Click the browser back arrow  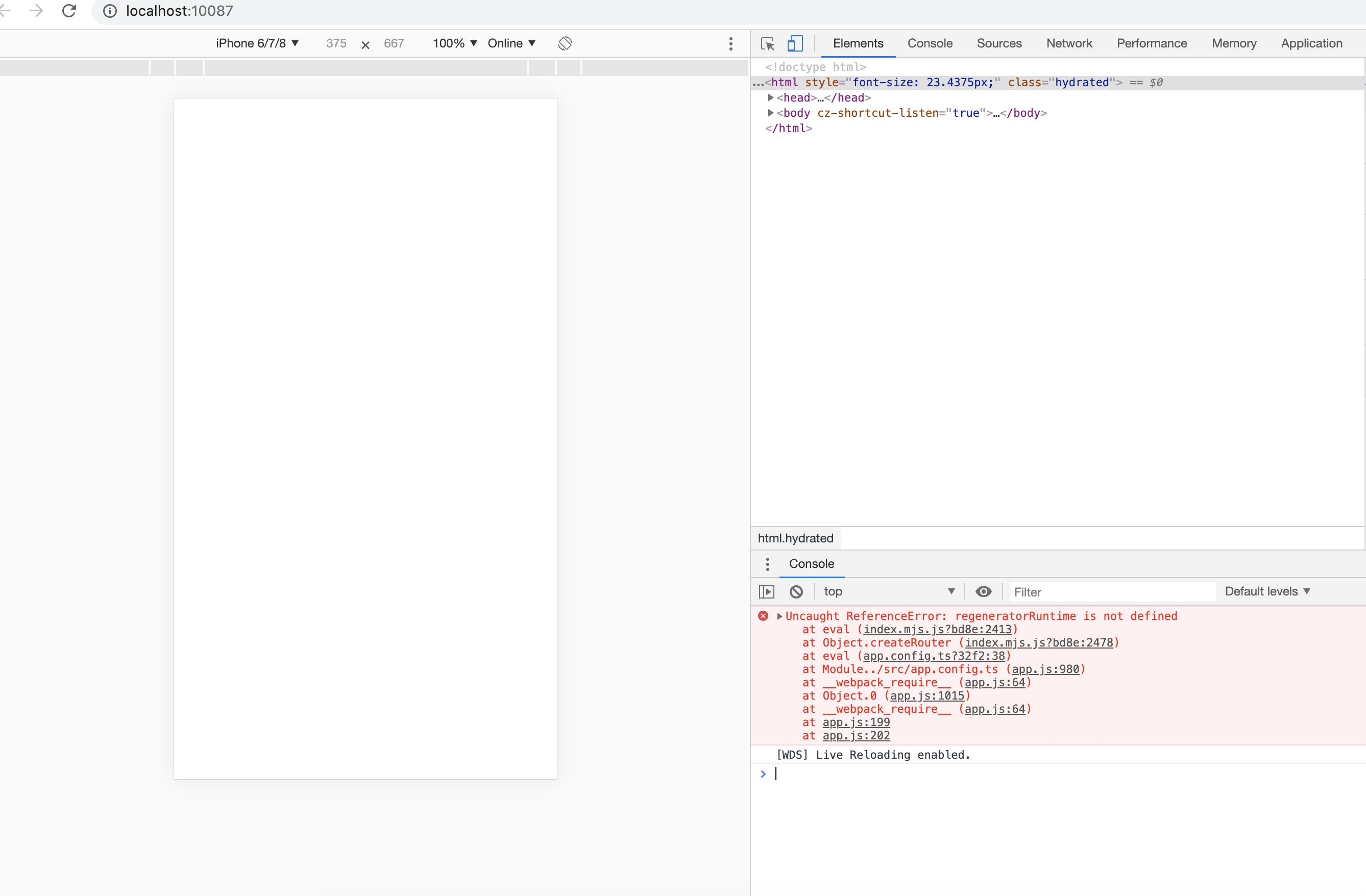[6, 10]
